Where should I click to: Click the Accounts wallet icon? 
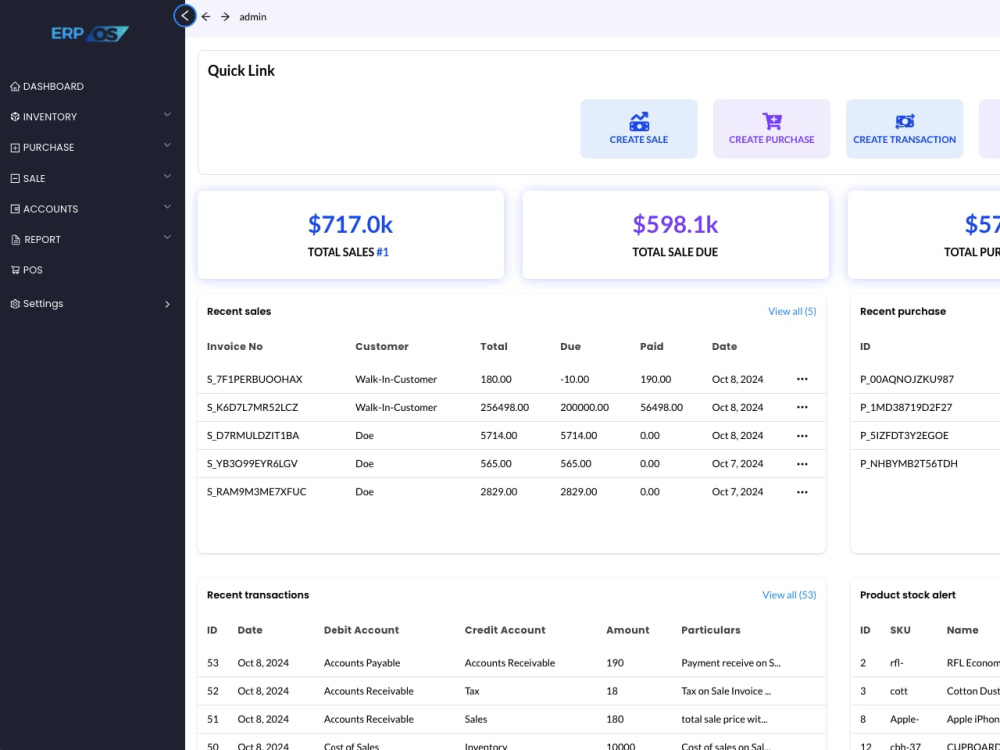[15, 209]
